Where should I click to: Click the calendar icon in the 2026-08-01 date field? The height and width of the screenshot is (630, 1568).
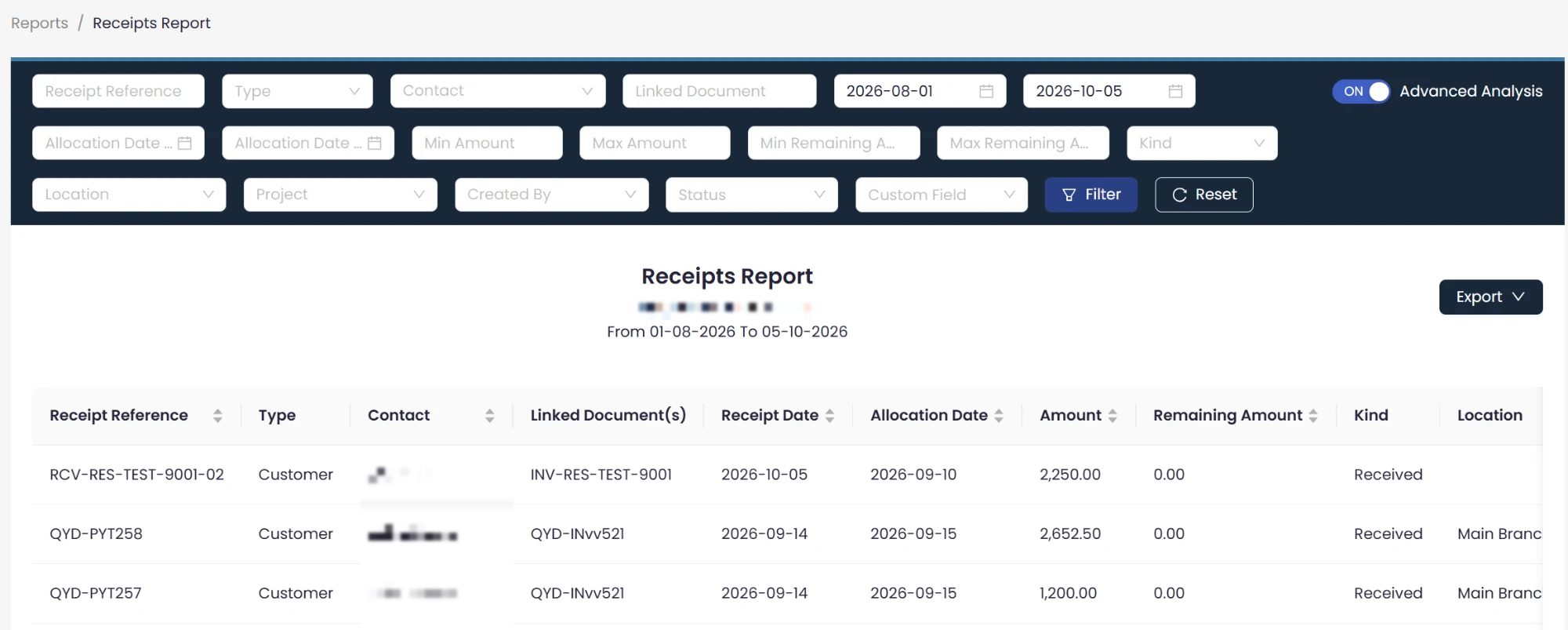coord(986,91)
